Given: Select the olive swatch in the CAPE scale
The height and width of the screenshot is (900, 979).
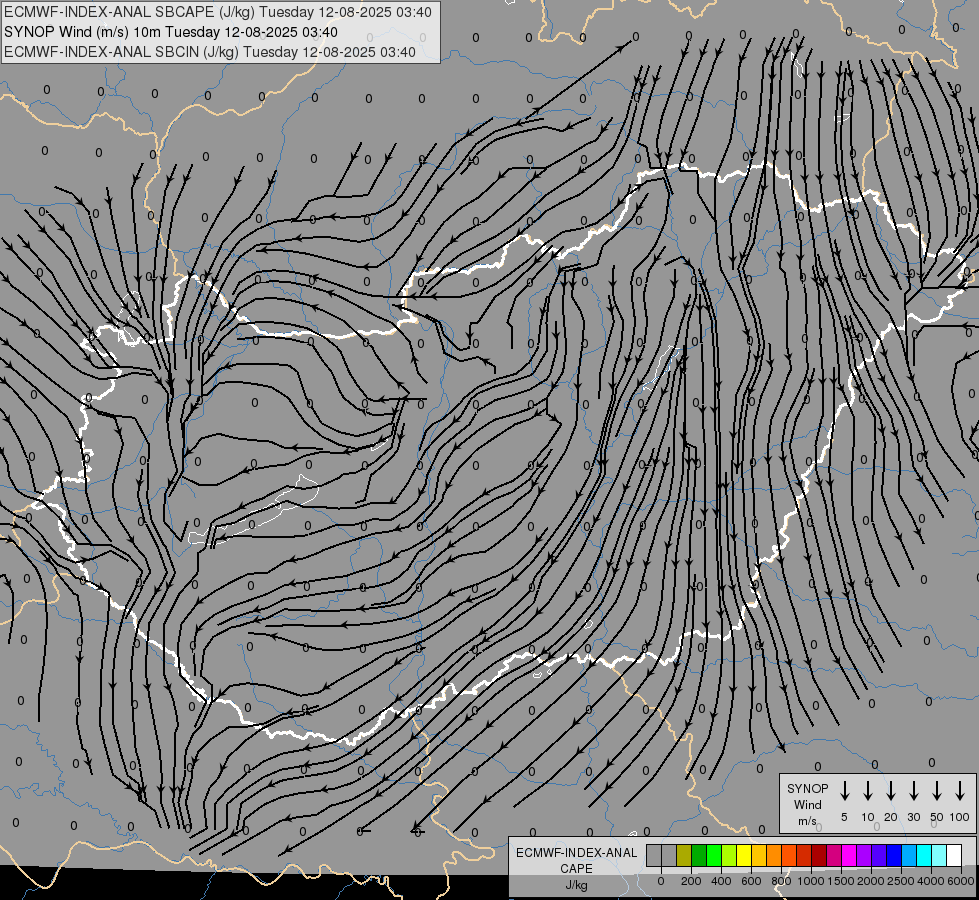Looking at the screenshot, I should pyautogui.click(x=684, y=855).
